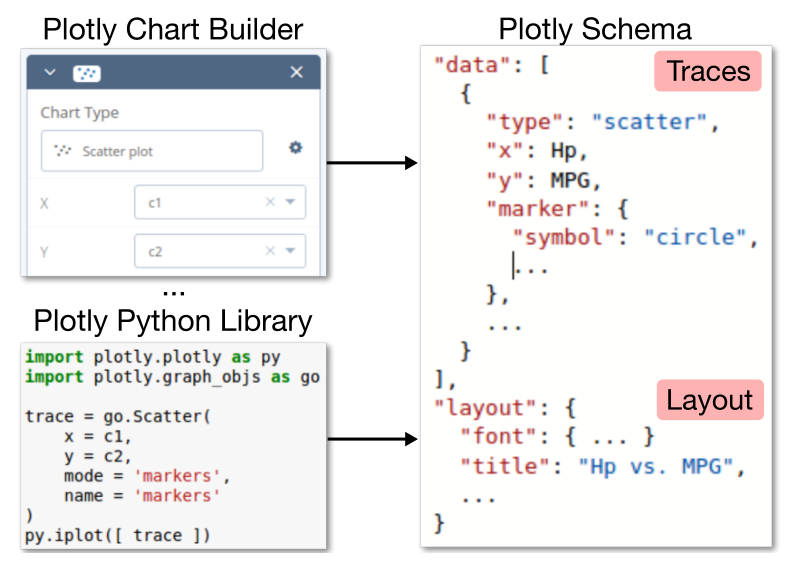The image size is (789, 566).
Task: Clear the X column c1 selection
Action: pos(270,202)
